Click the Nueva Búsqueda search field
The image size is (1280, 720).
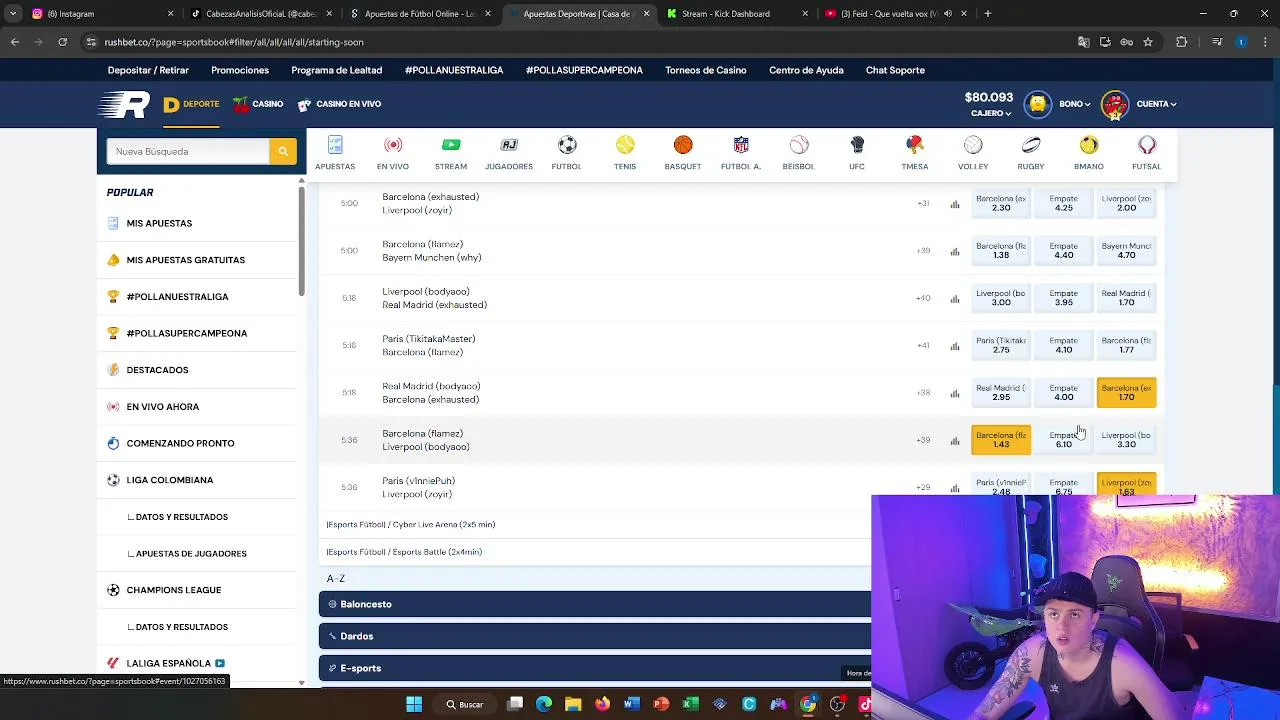(x=188, y=151)
